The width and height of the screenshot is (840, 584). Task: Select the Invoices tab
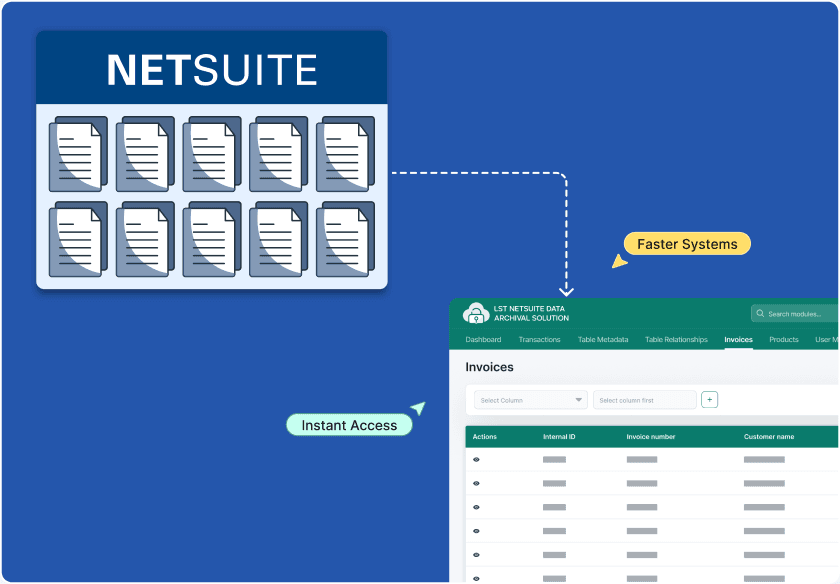pyautogui.click(x=738, y=340)
